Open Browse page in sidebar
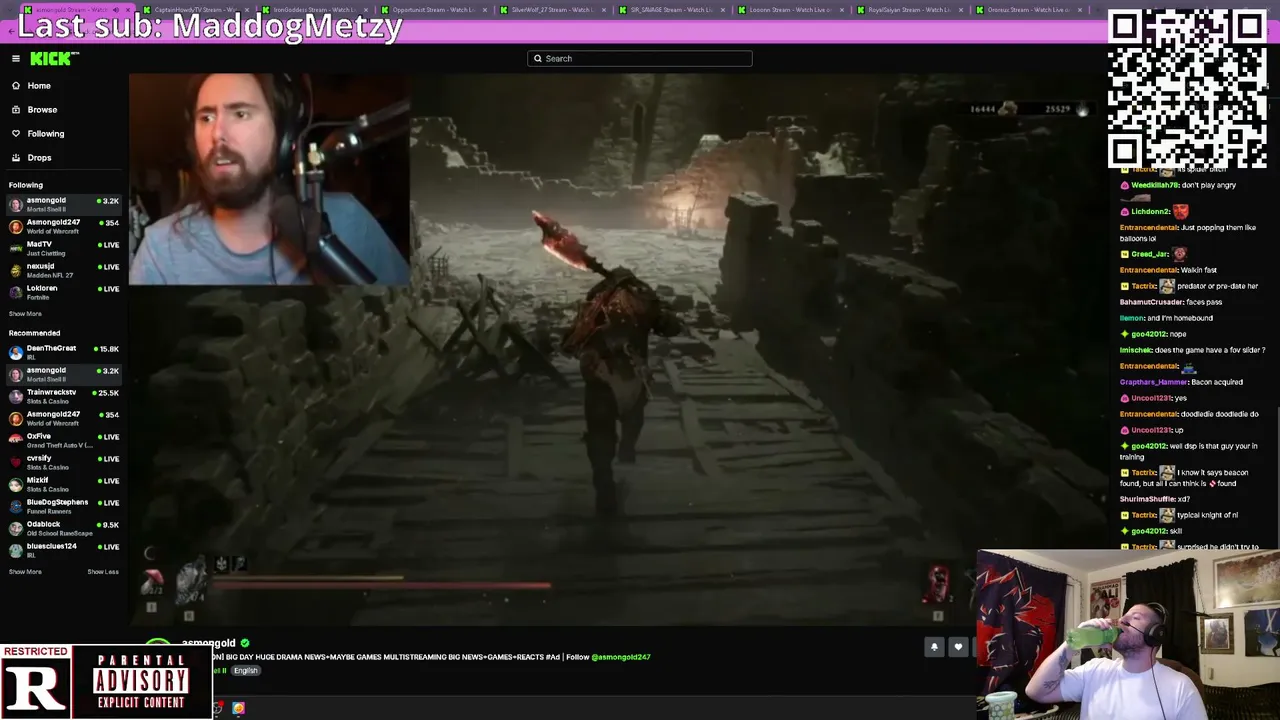This screenshot has height=720, width=1280. 42,109
